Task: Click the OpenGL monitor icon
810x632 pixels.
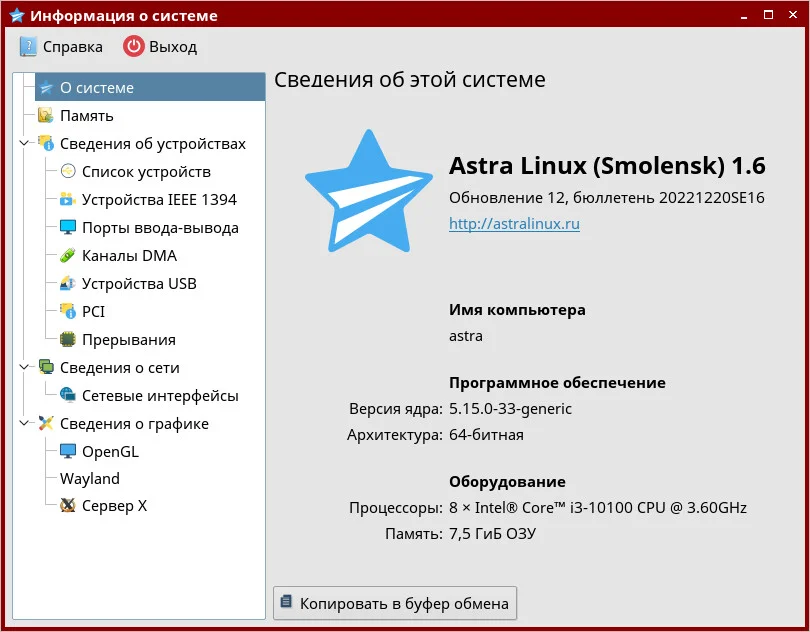Action: pyautogui.click(x=68, y=451)
